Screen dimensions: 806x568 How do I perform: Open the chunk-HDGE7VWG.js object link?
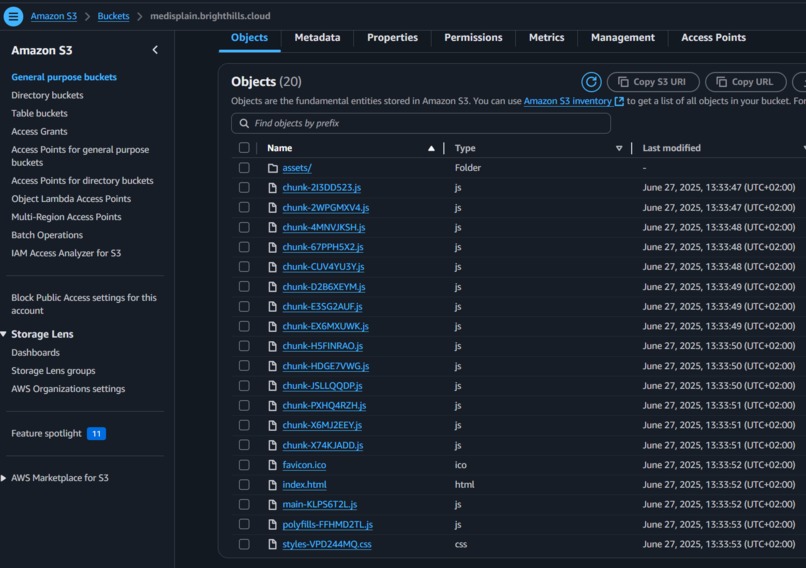[325, 367]
